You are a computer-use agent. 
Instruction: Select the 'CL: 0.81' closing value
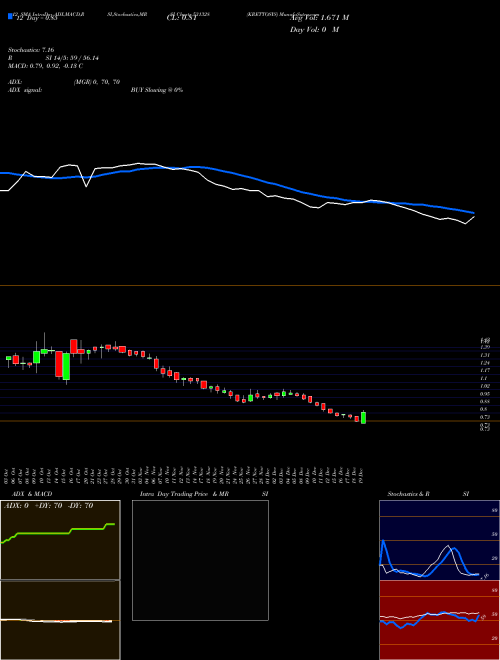(x=182, y=18)
